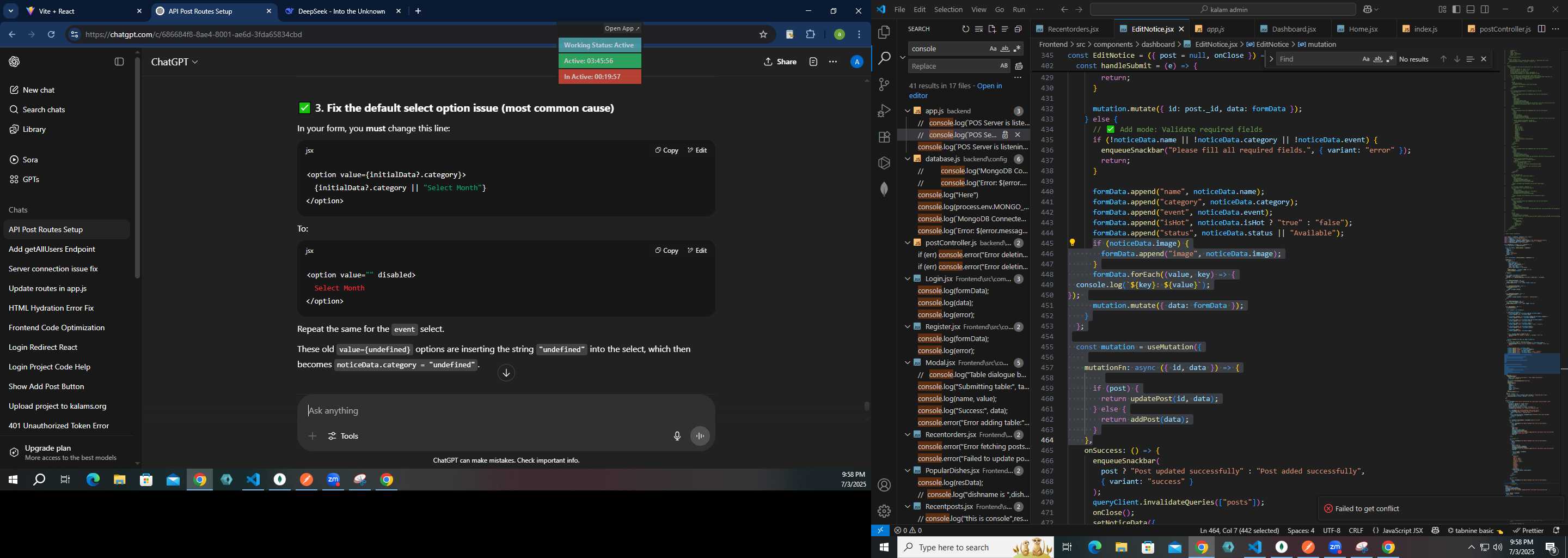Click ChatGPT Share button

(x=780, y=62)
